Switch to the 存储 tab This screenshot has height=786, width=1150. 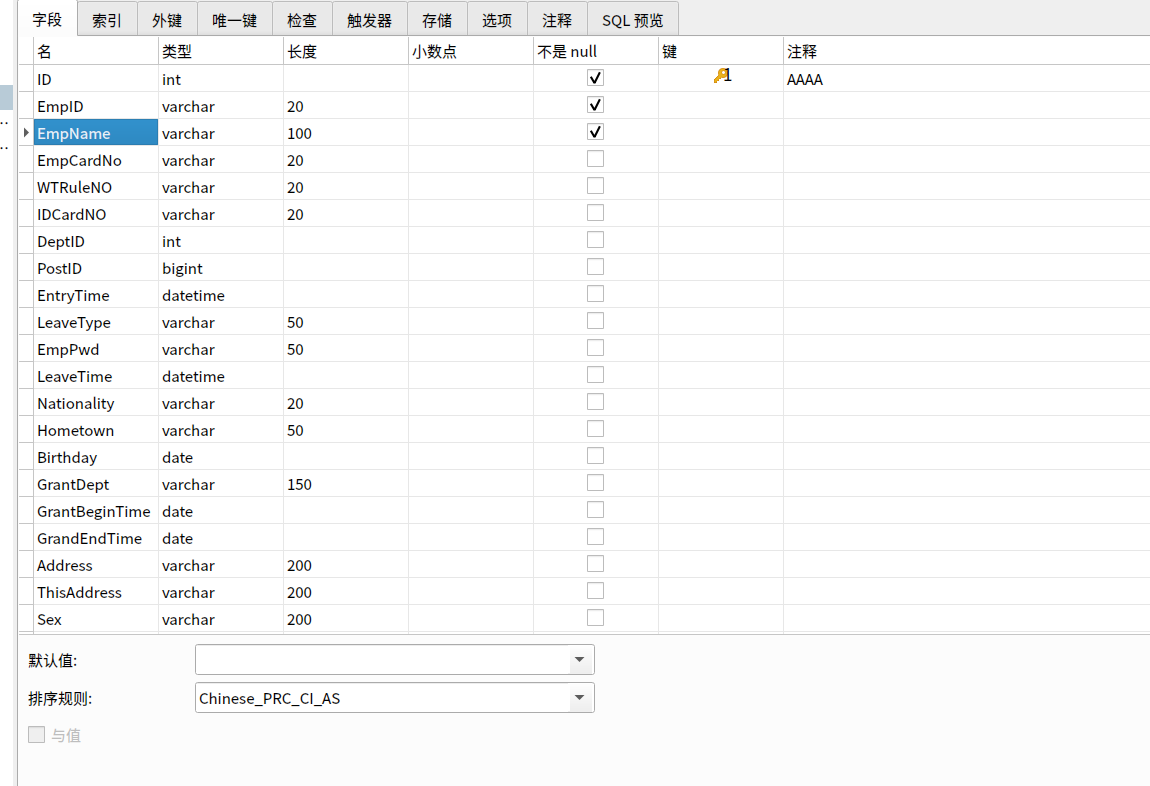tap(437, 21)
